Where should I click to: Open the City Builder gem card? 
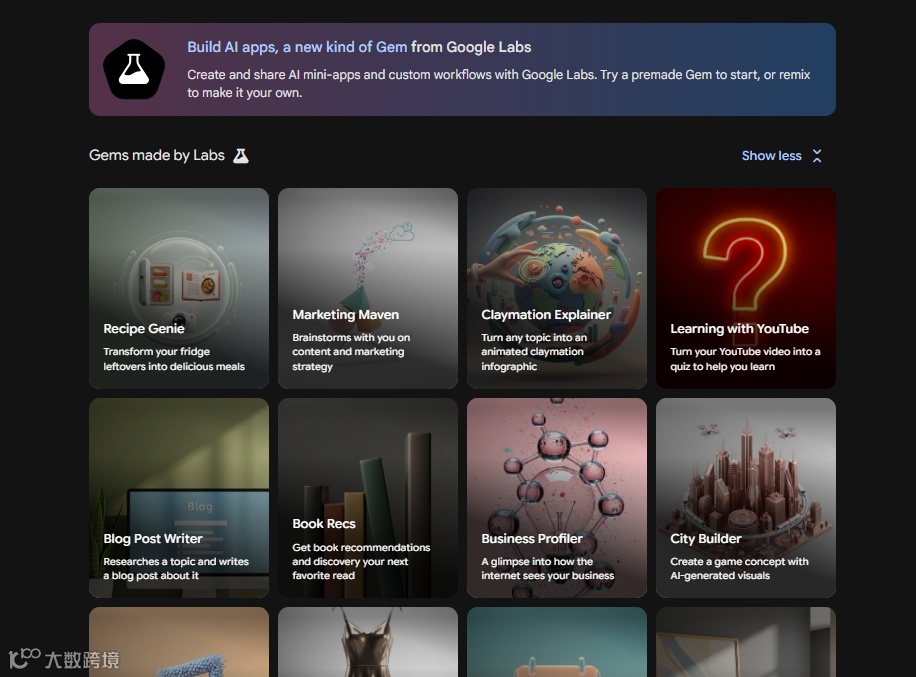(x=745, y=498)
